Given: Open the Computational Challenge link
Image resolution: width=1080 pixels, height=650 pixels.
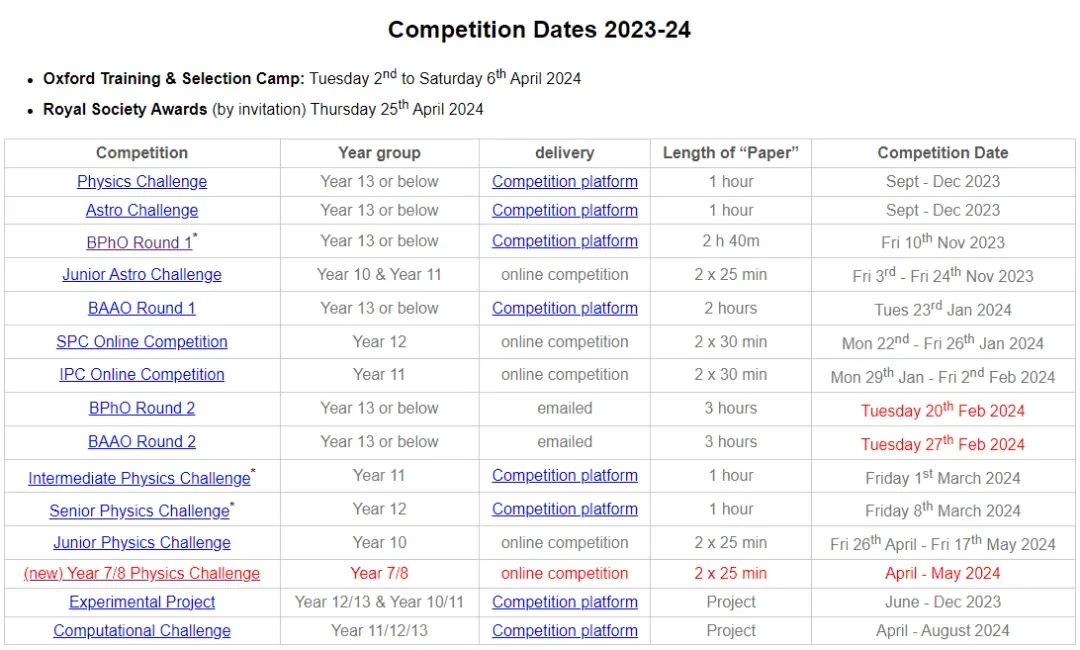Looking at the screenshot, I should click(x=142, y=631).
